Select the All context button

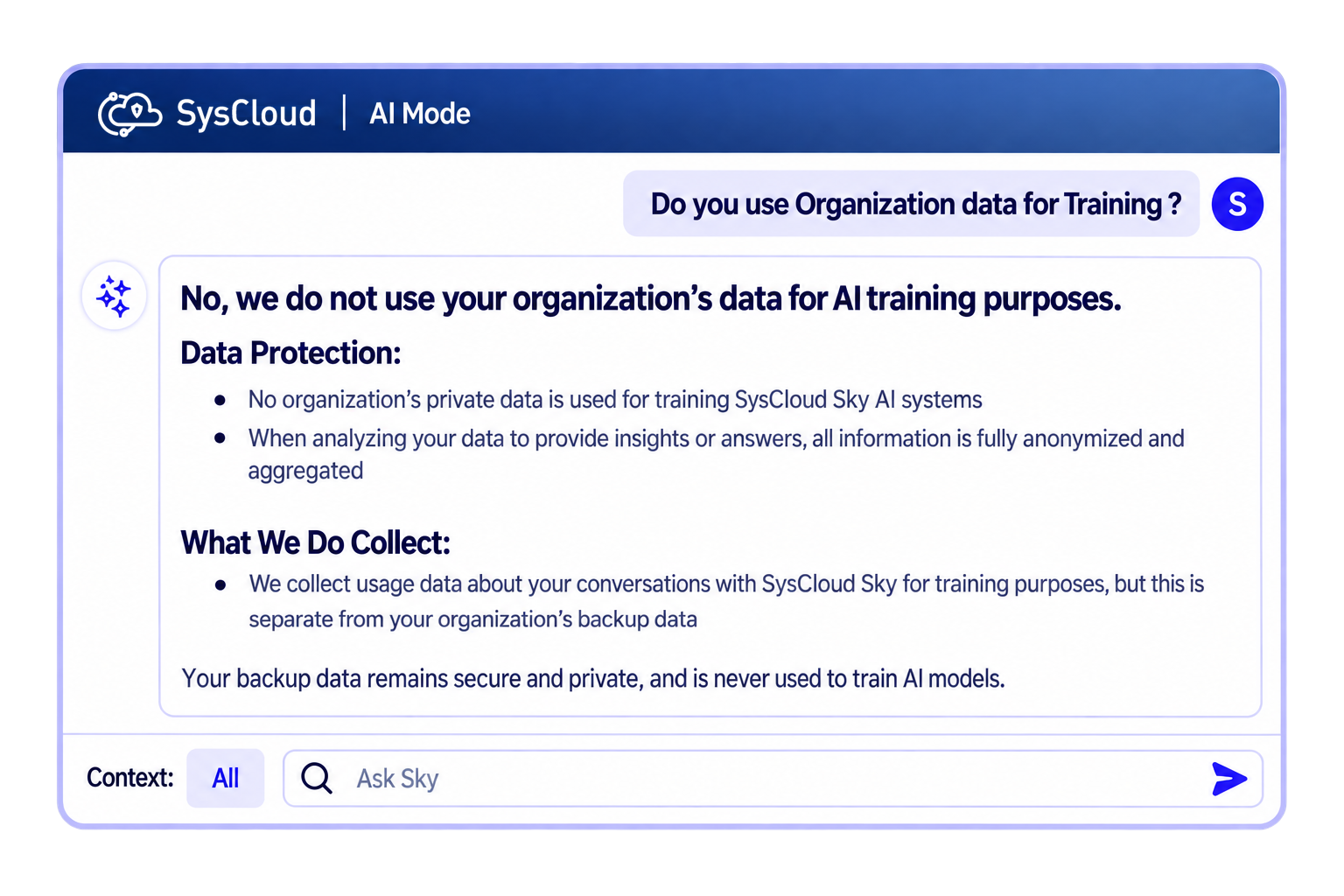(x=226, y=778)
